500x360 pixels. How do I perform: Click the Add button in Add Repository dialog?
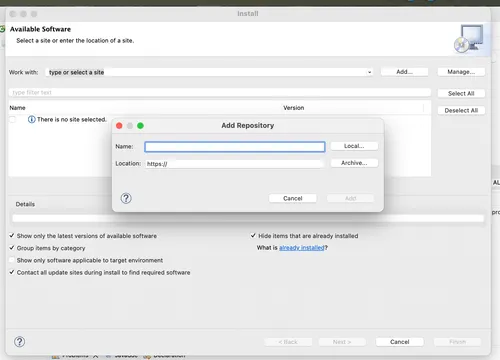point(350,198)
